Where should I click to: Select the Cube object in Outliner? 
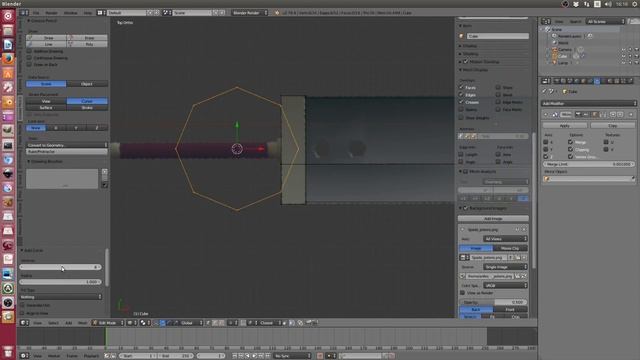click(563, 56)
